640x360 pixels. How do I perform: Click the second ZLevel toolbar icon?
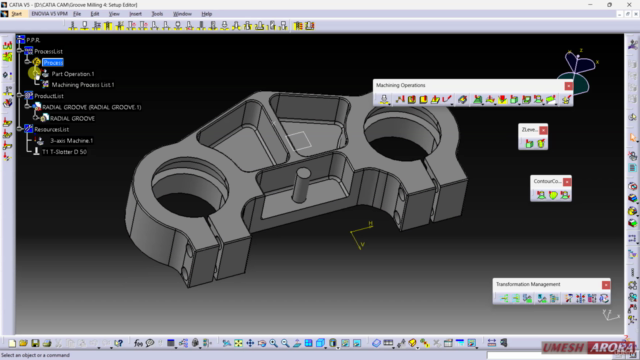tap(541, 144)
